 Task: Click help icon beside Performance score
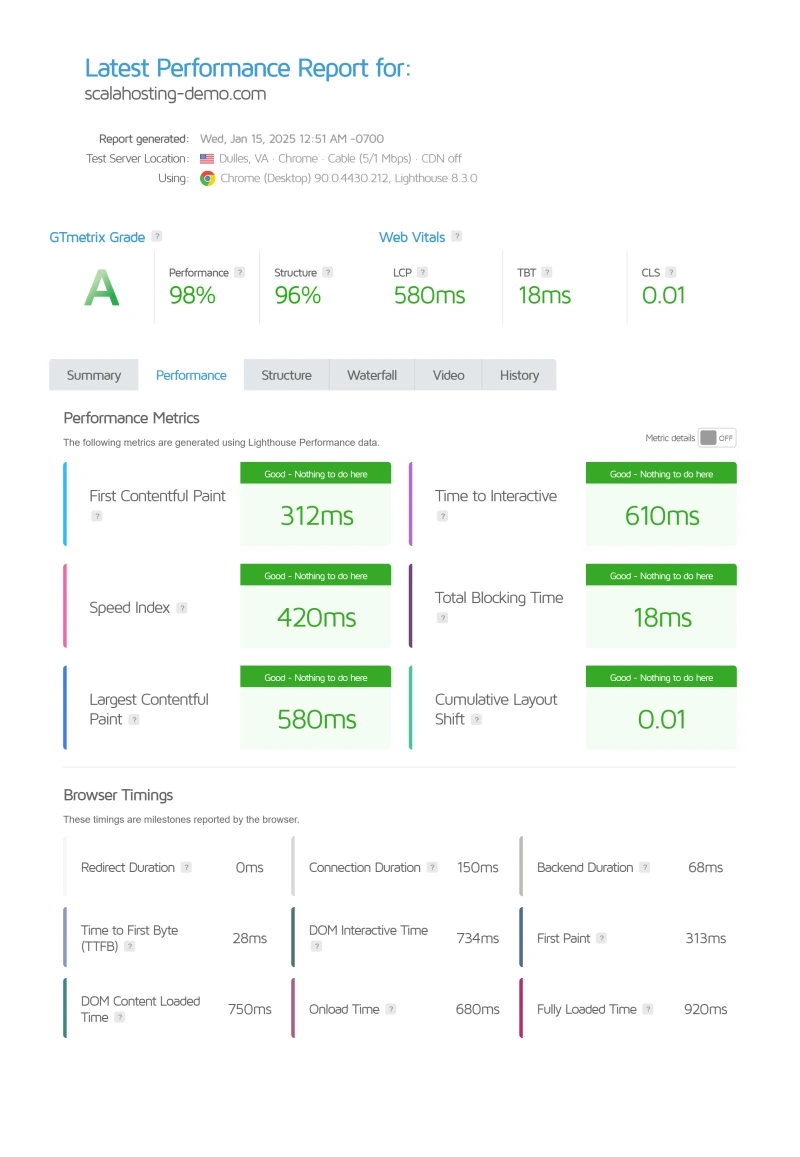click(x=239, y=272)
